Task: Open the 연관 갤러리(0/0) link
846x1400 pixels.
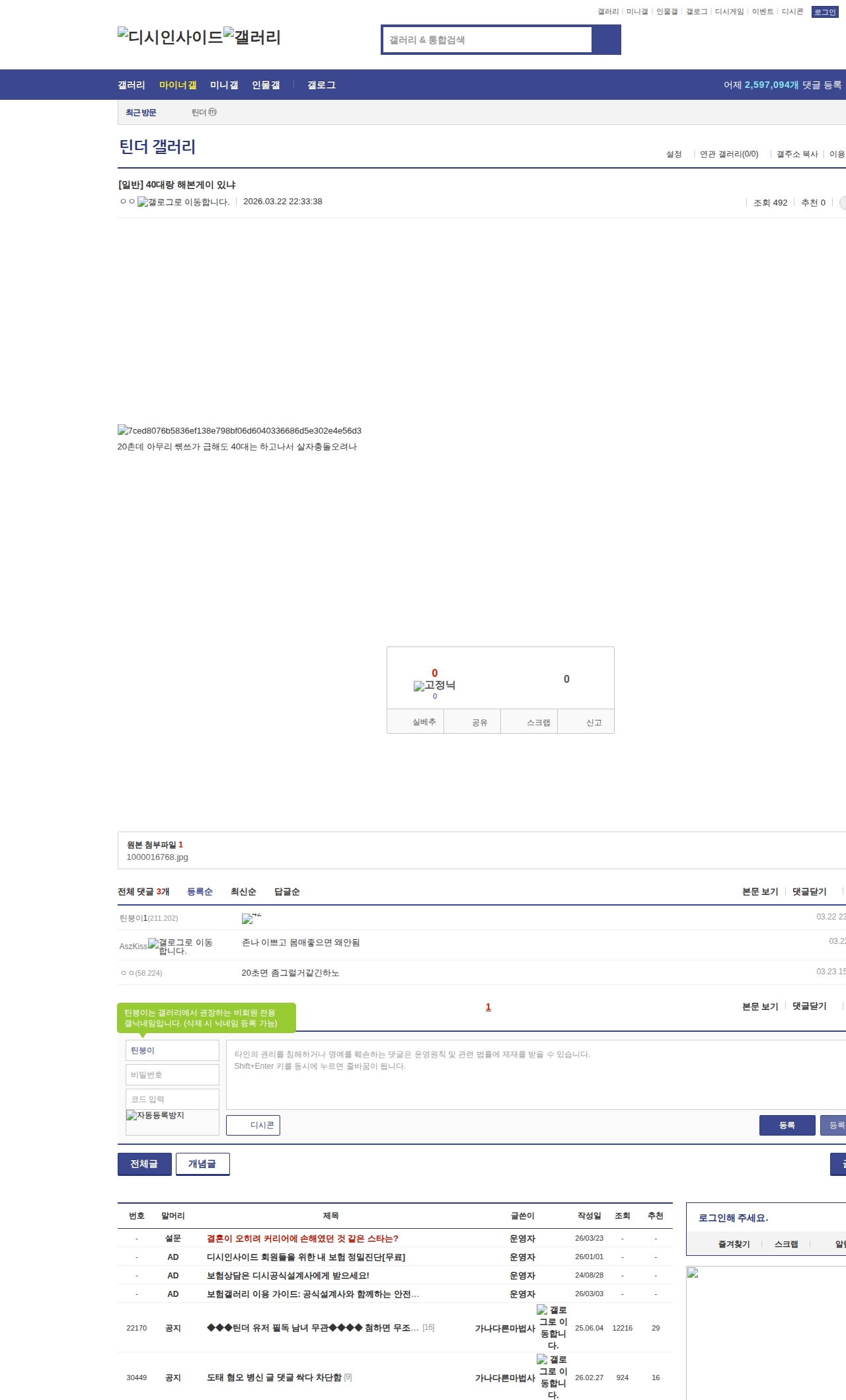Action: pyautogui.click(x=729, y=154)
